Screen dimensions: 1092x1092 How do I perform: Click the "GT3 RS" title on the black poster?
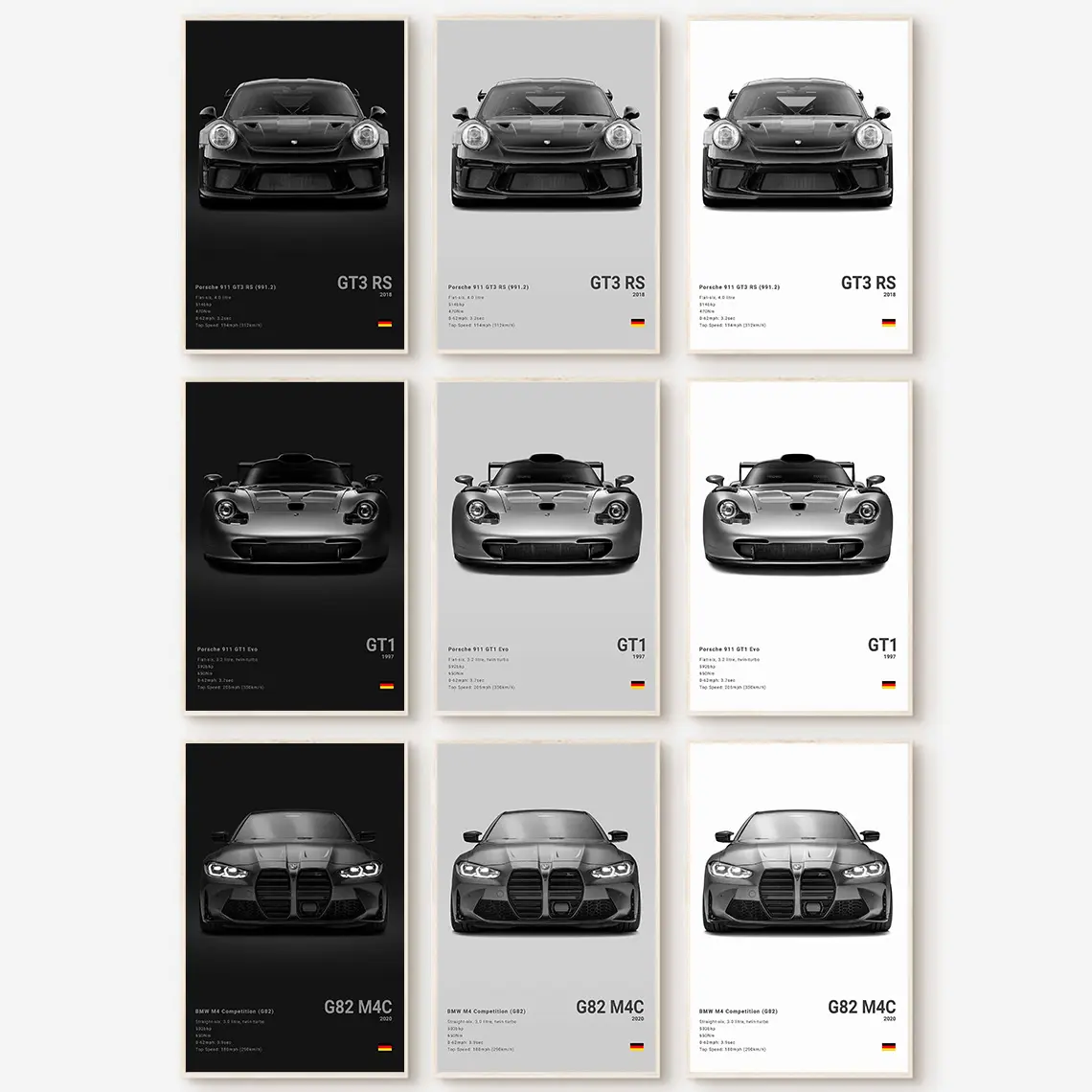364,283
